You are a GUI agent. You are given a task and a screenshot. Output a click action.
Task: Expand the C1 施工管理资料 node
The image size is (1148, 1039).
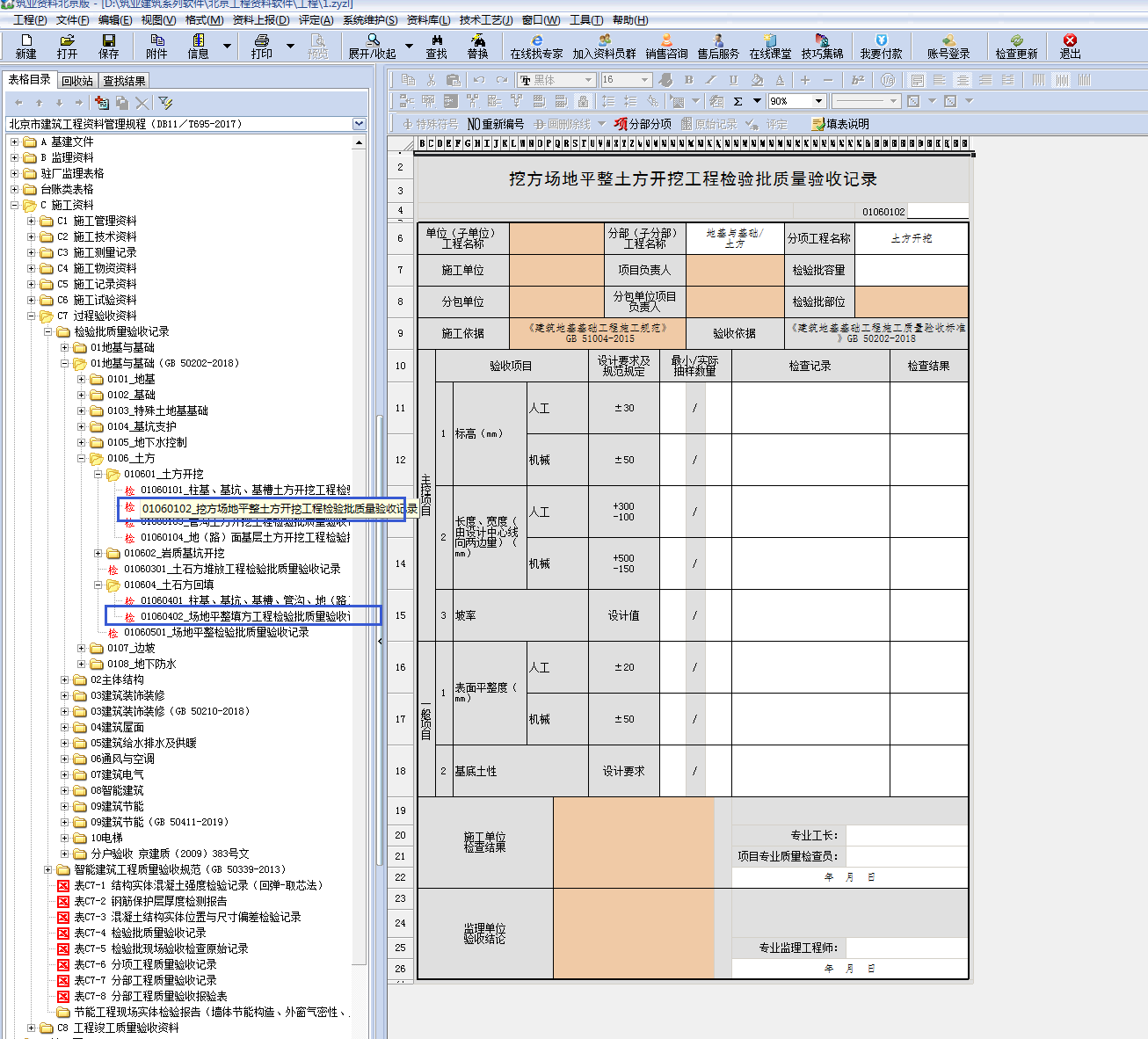pyautogui.click(x=31, y=221)
